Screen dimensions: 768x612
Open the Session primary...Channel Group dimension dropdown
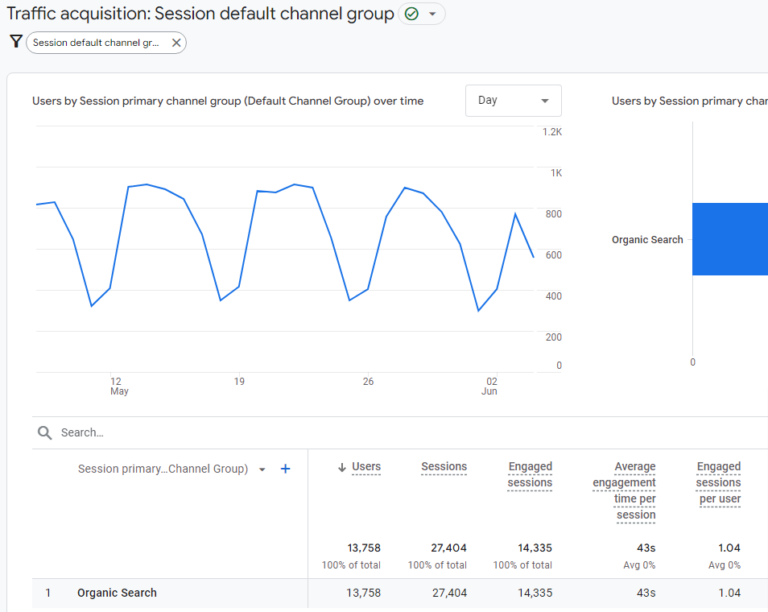tap(171, 469)
